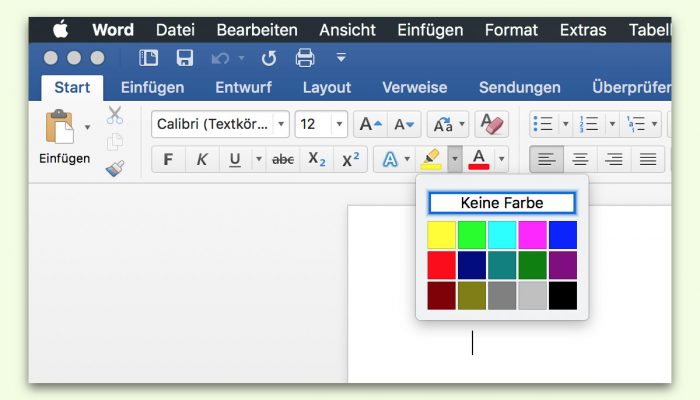The image size is (700, 400).
Task: Switch to the Layout ribbon tab
Action: pyautogui.click(x=327, y=88)
